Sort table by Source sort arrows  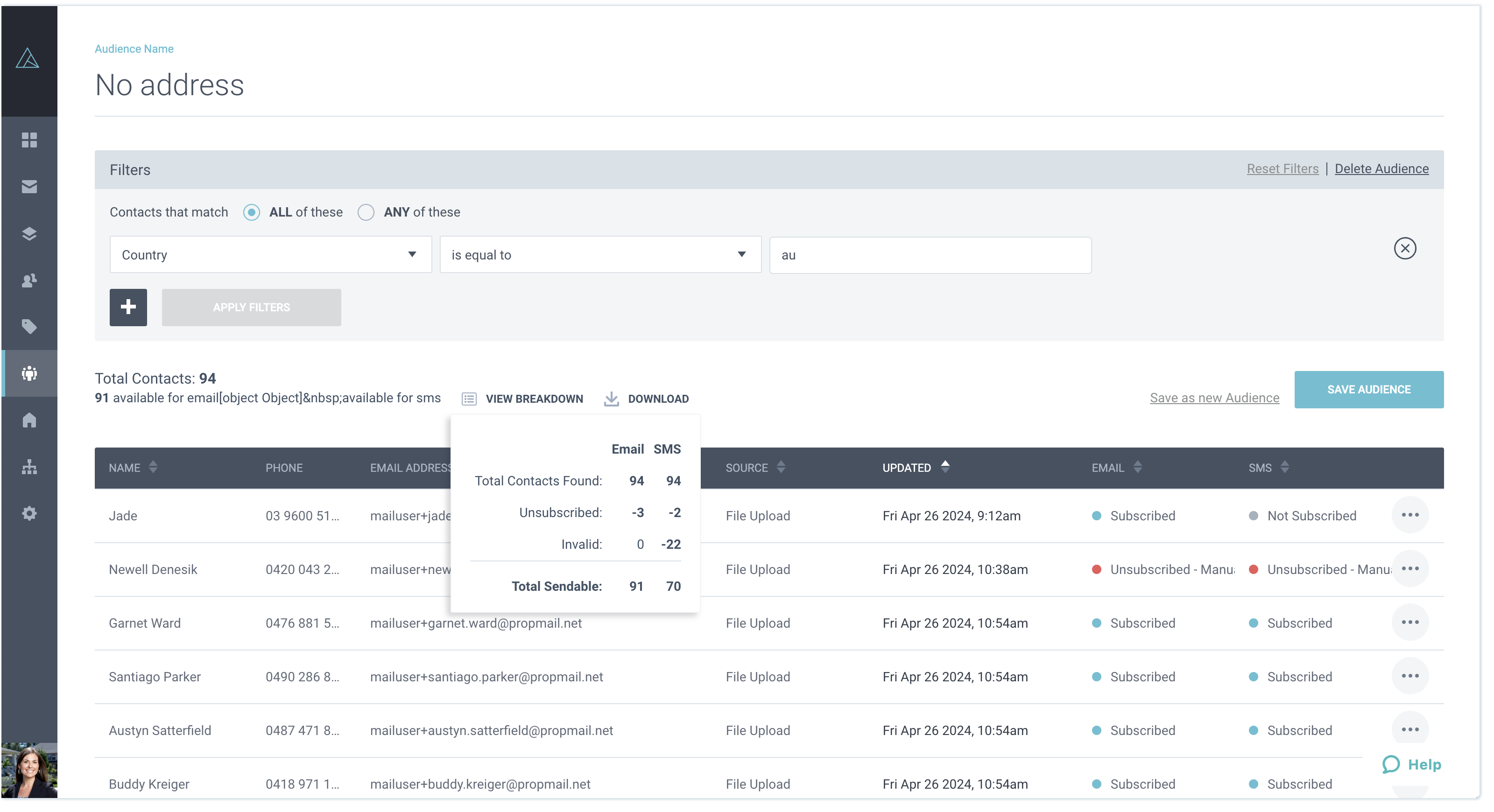[x=781, y=467]
